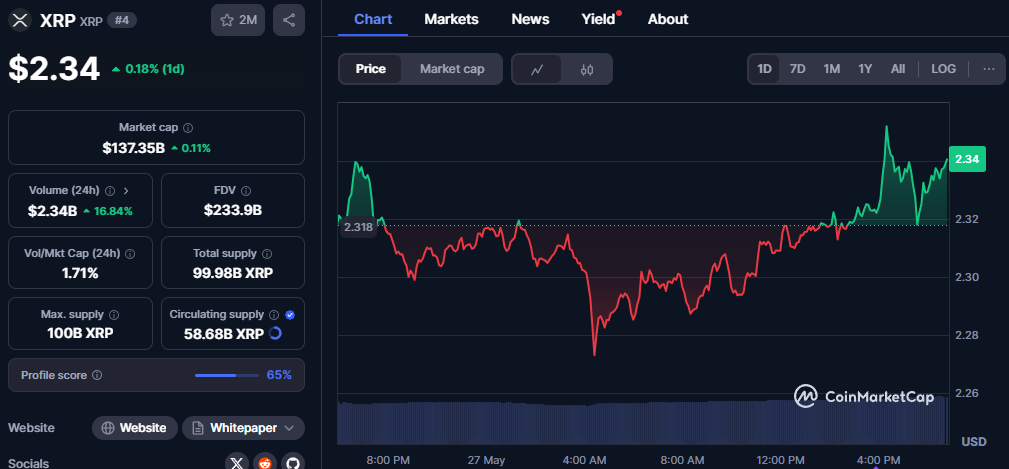The image size is (1009, 469).
Task: Click the 1.71% Vol/Mkt Cap value
Action: pos(80,273)
